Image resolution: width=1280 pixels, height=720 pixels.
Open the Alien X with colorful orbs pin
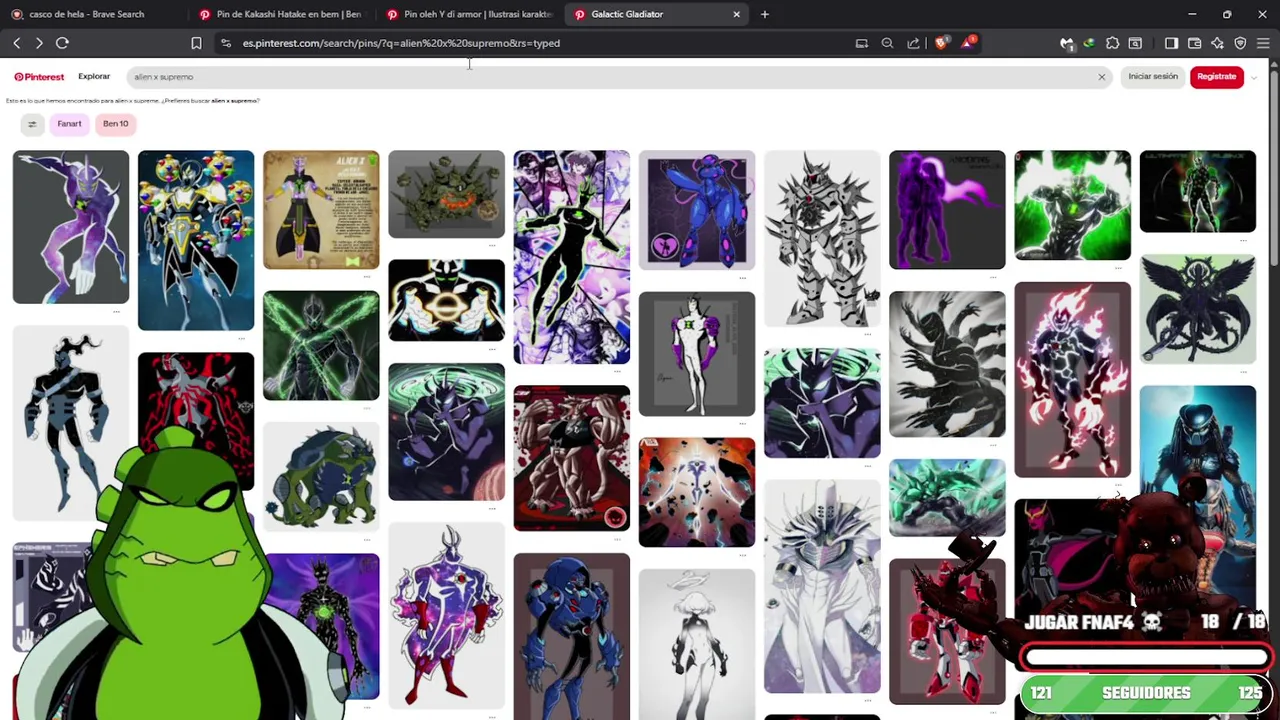[x=196, y=241]
